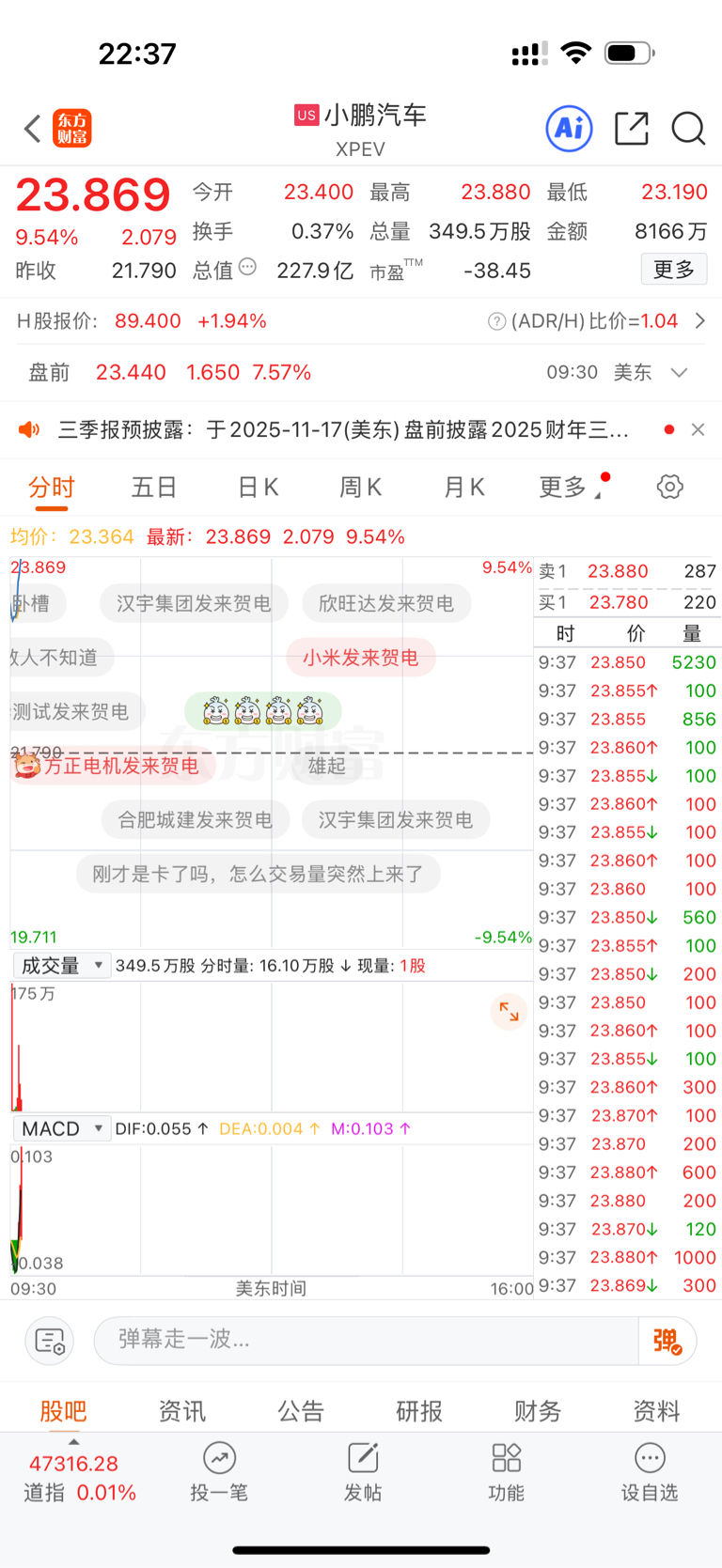This screenshot has height=1568, width=722.
Task: Tap the DIF:0.055 indicator value
Action: 162,1128
